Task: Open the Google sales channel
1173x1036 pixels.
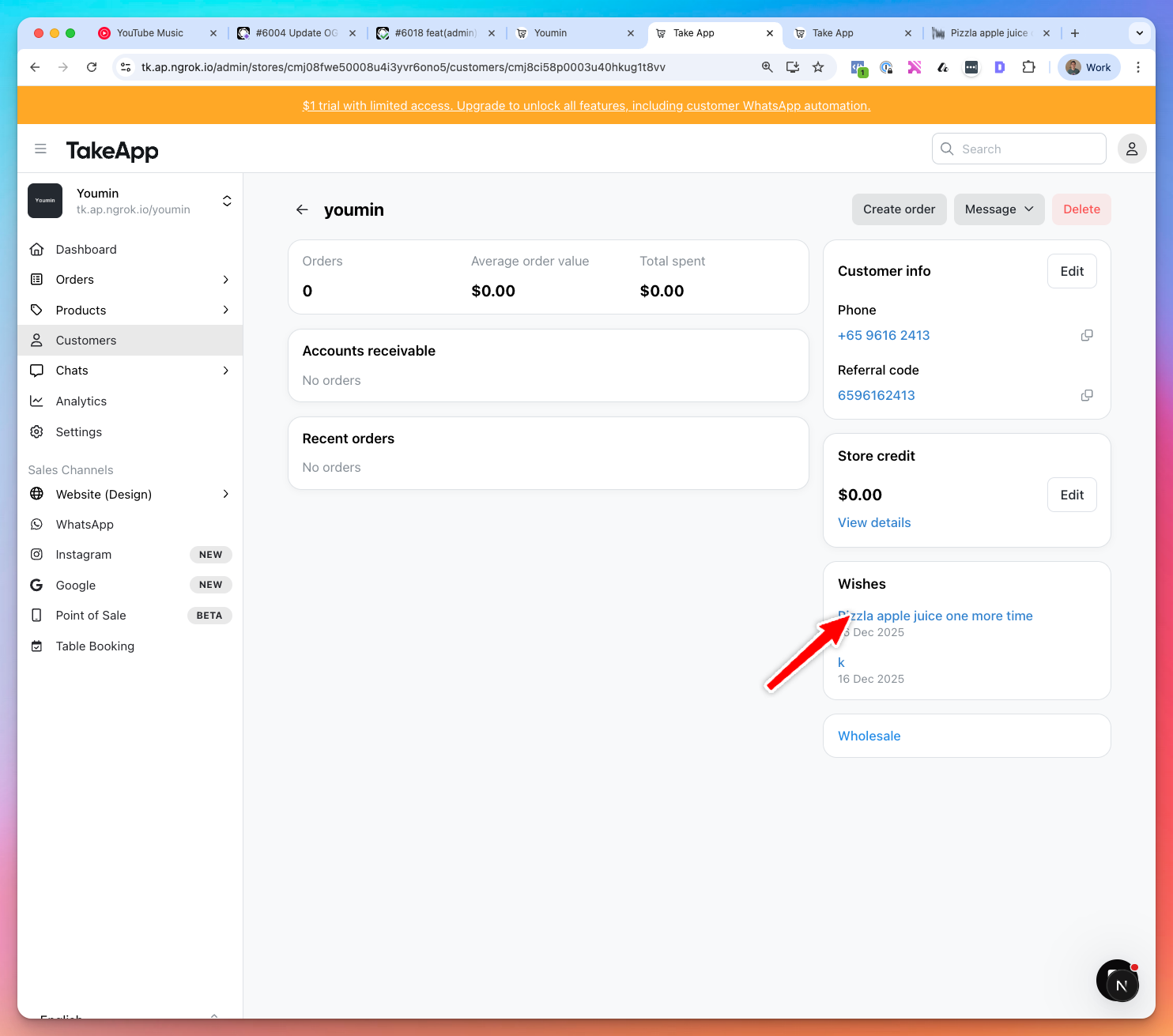Action: (x=130, y=586)
